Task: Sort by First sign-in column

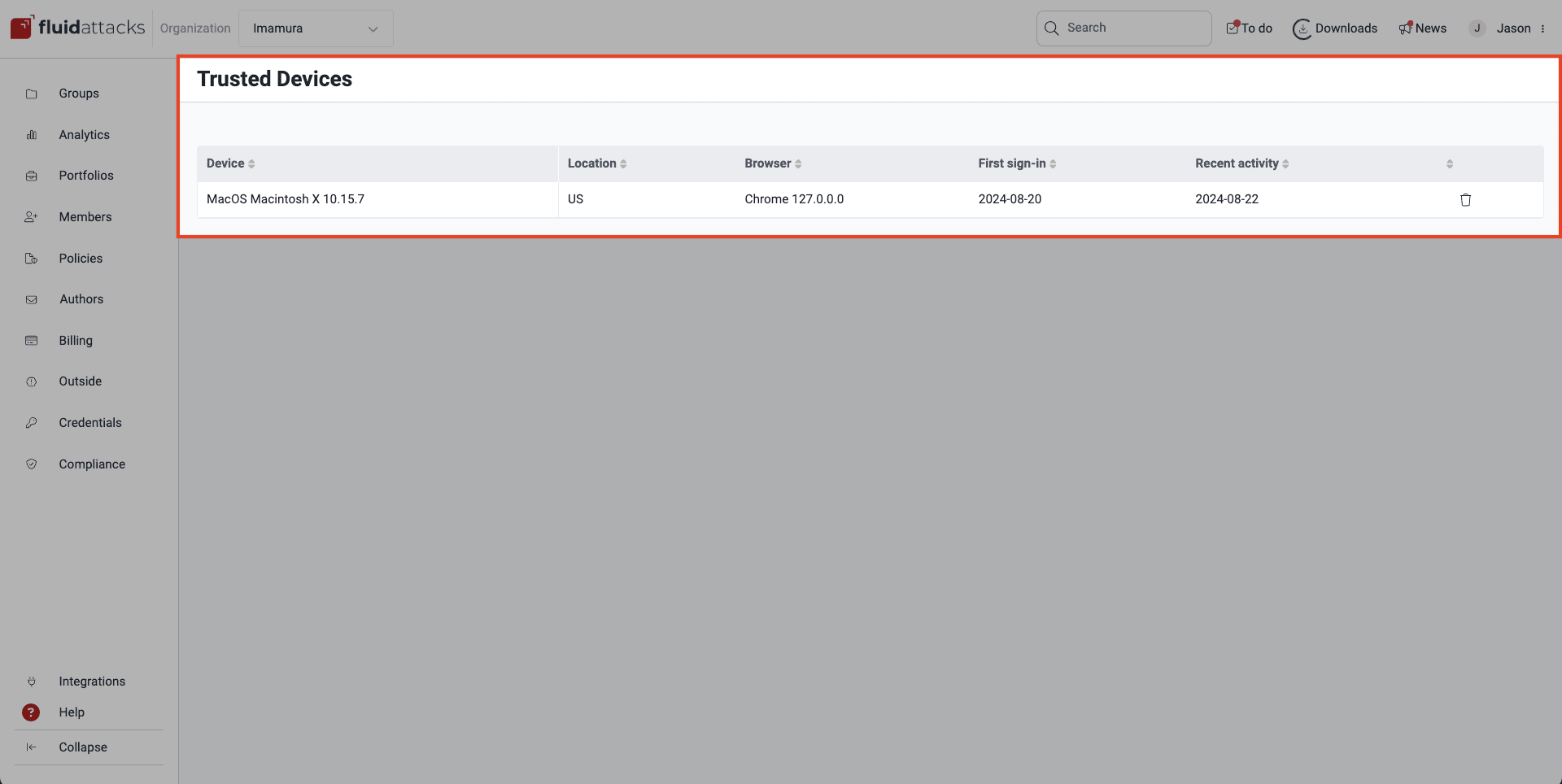Action: pyautogui.click(x=1018, y=163)
